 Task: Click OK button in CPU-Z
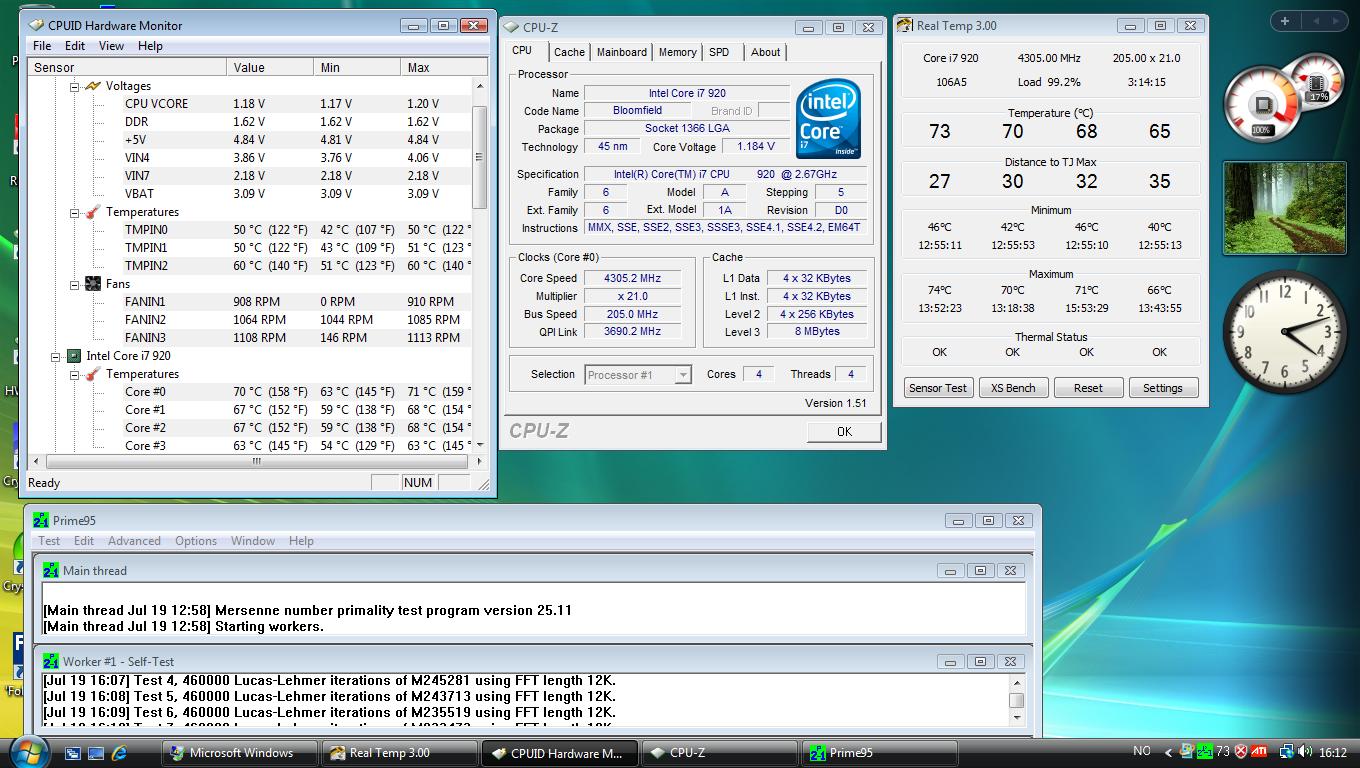coord(844,432)
